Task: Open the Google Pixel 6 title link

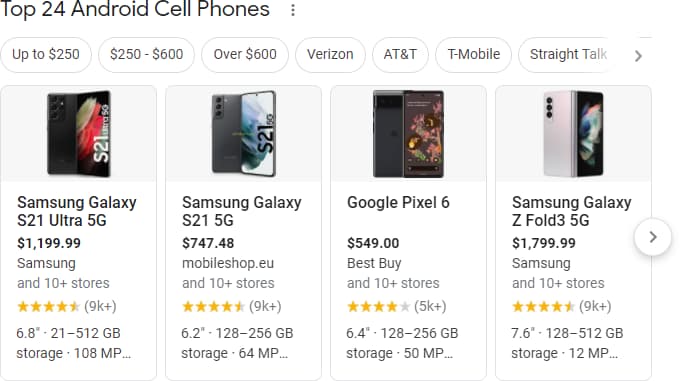Action: [398, 202]
